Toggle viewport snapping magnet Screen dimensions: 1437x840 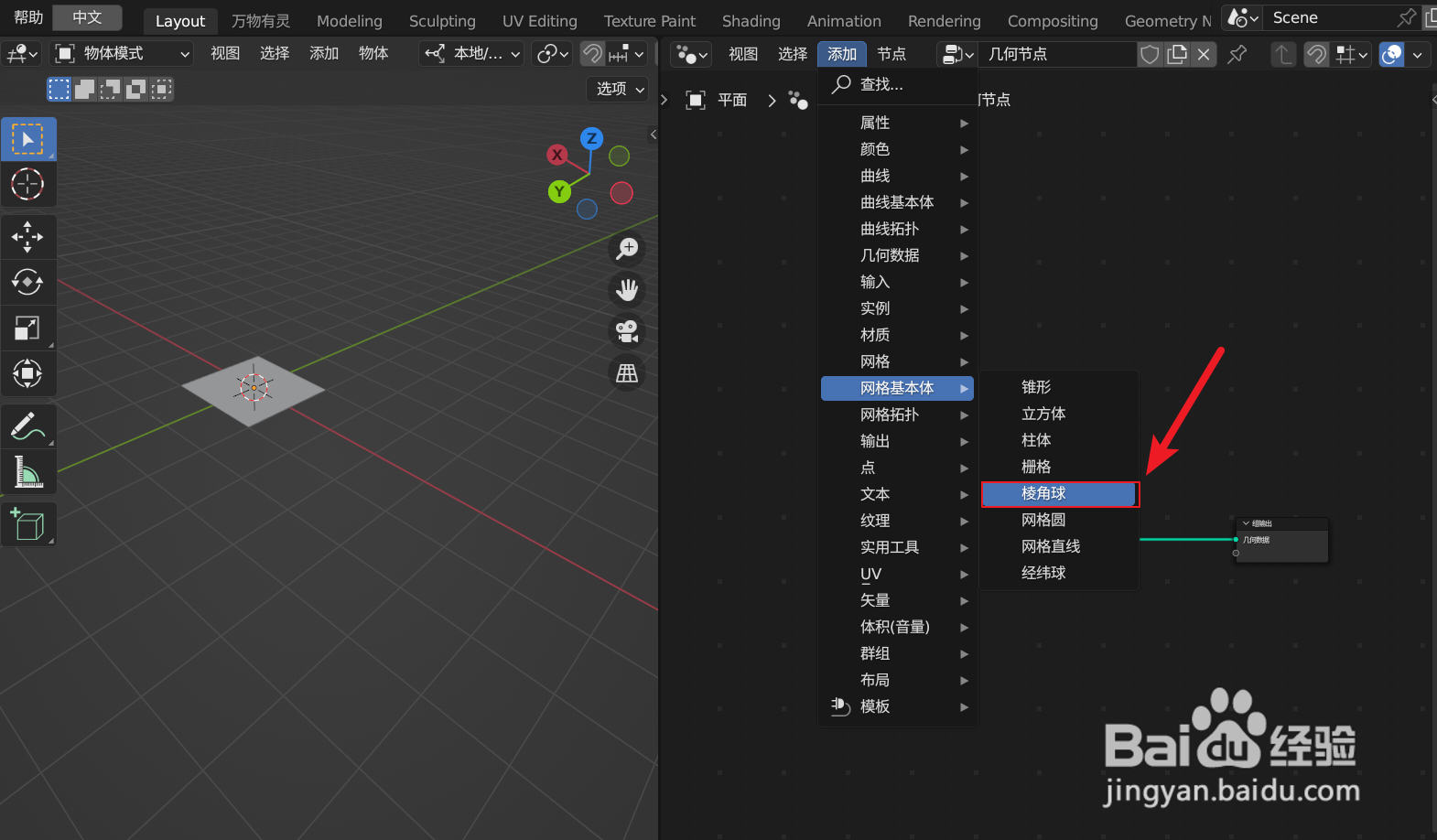click(x=592, y=54)
